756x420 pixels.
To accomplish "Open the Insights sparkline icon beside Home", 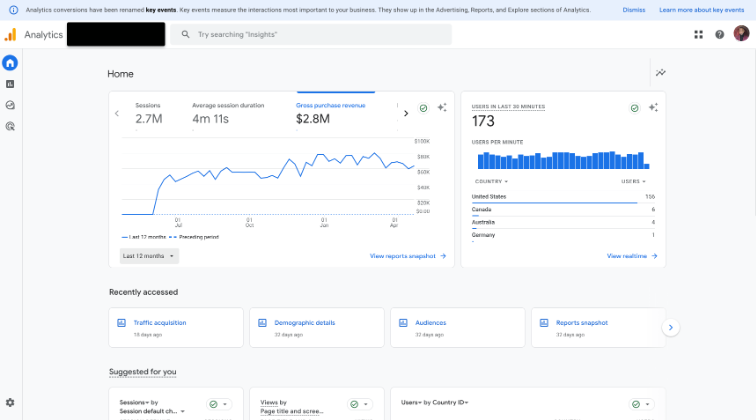I will click(661, 73).
